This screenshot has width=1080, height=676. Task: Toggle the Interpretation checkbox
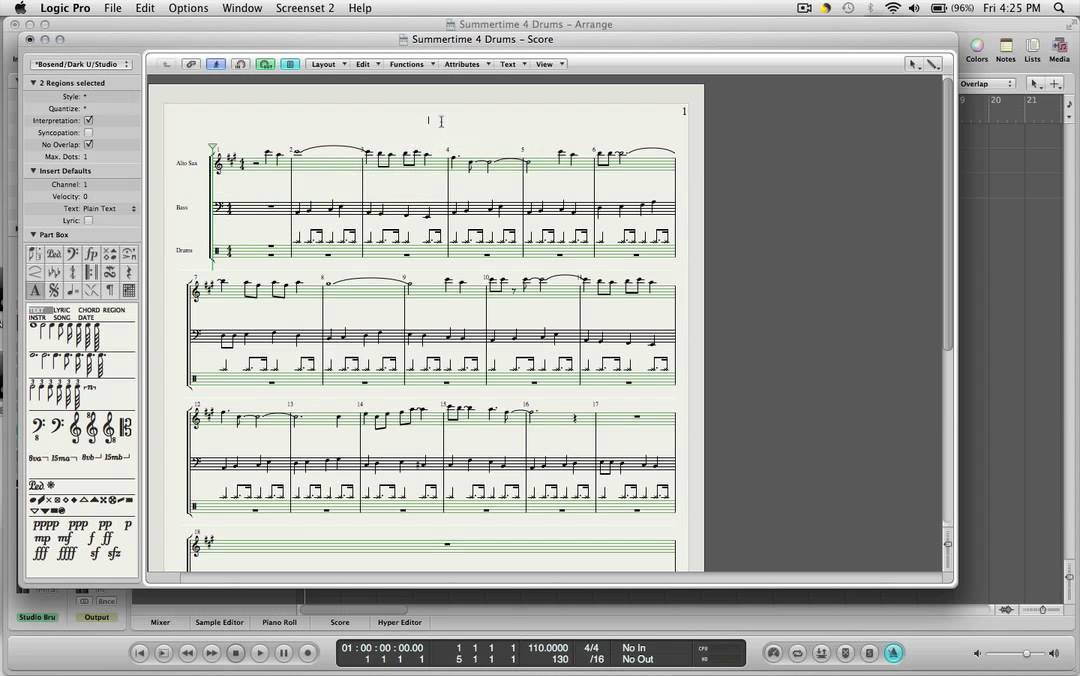point(88,121)
